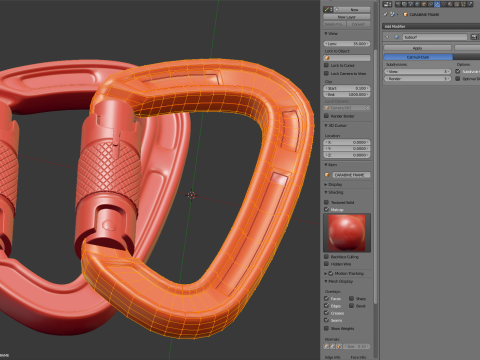
Task: Adjust the Subdivisions Render level field
Action: [x=417, y=79]
